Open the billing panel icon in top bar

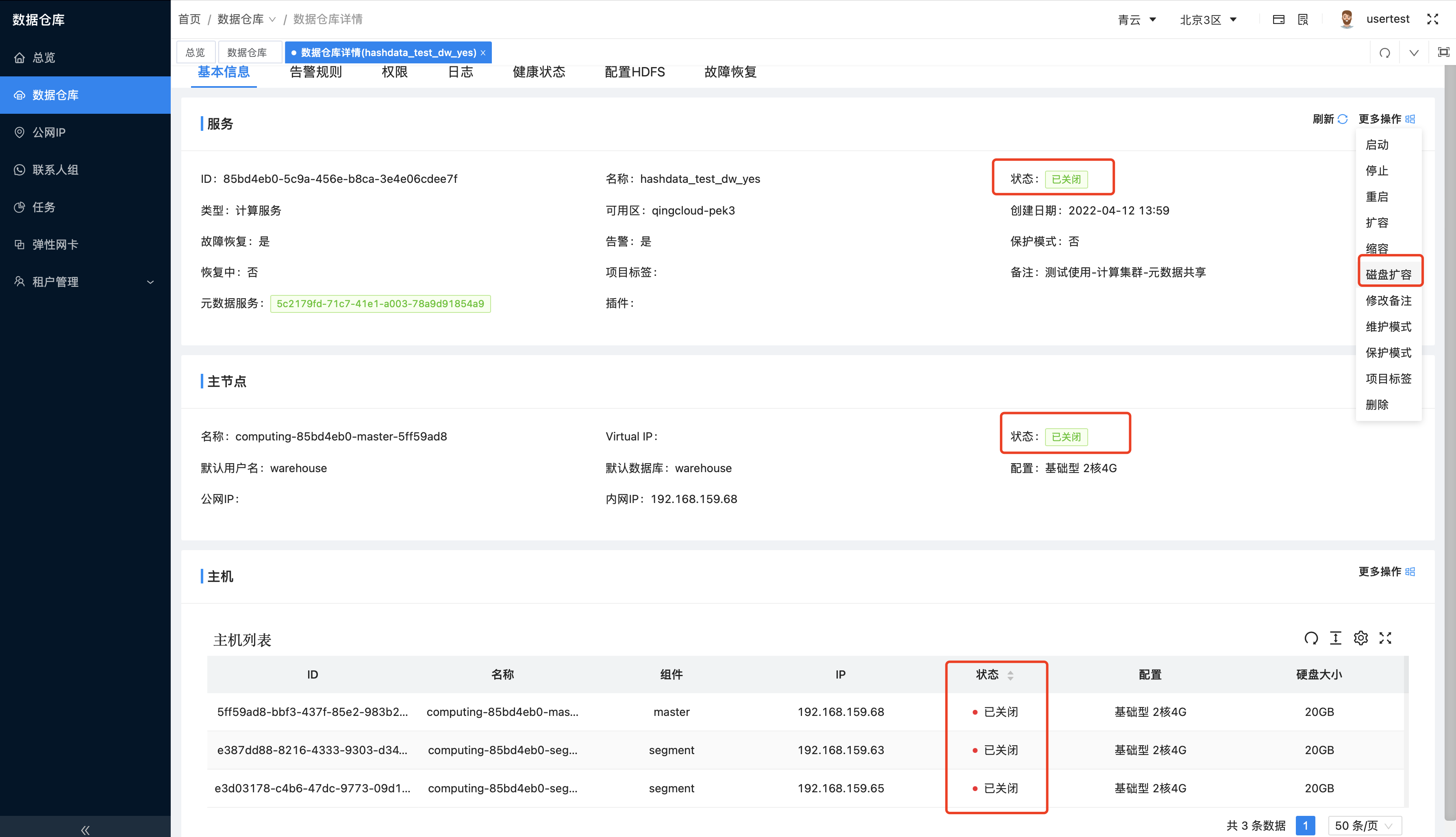(x=1279, y=19)
